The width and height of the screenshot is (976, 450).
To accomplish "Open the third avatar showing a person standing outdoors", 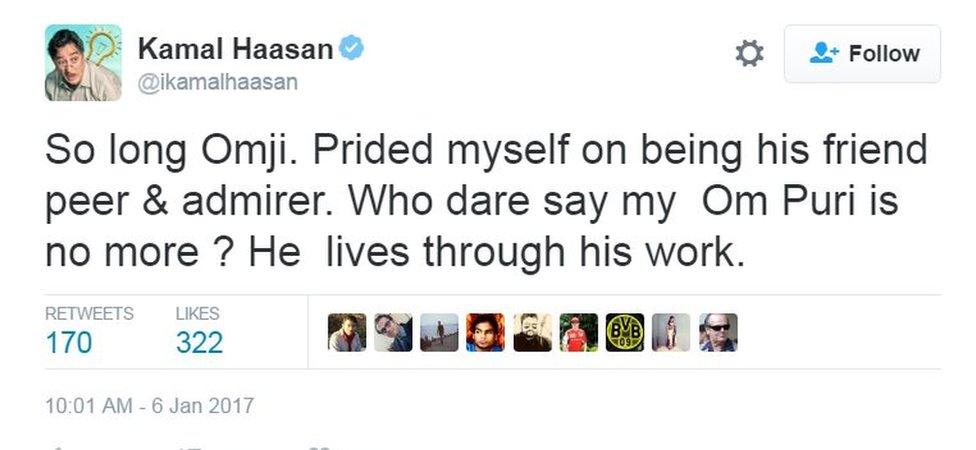I will 439,333.
